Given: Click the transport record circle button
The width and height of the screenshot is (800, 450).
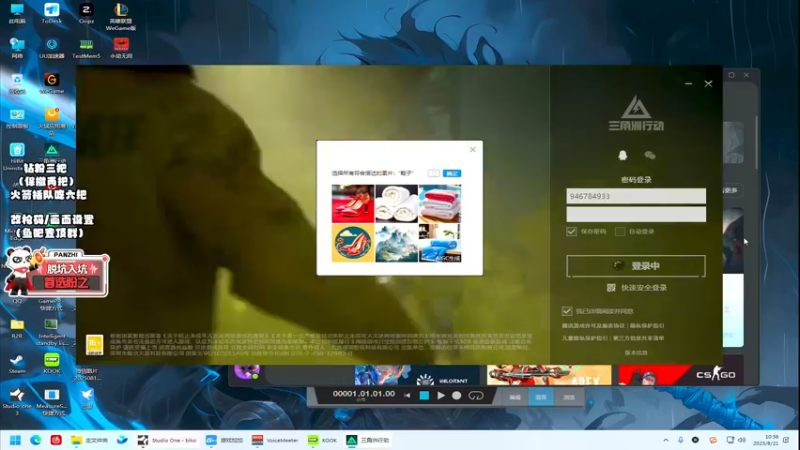Looking at the screenshot, I should coord(457,395).
